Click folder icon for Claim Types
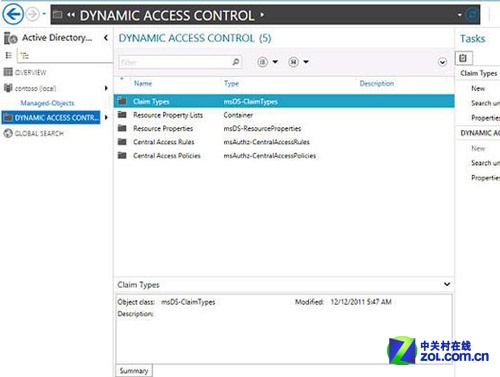Viewport: 500px width, 377px height. (x=122, y=101)
